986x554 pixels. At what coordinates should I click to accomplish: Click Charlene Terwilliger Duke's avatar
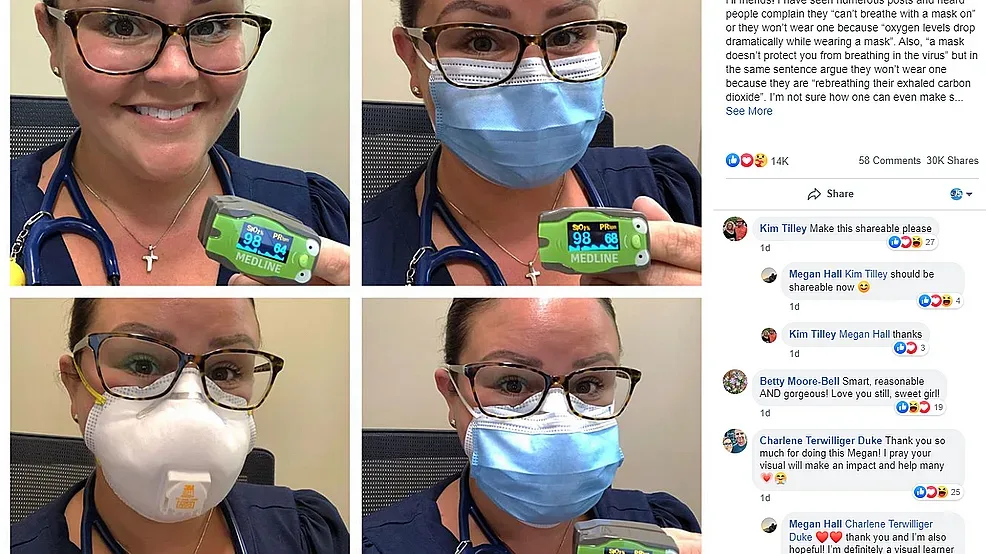click(x=735, y=441)
